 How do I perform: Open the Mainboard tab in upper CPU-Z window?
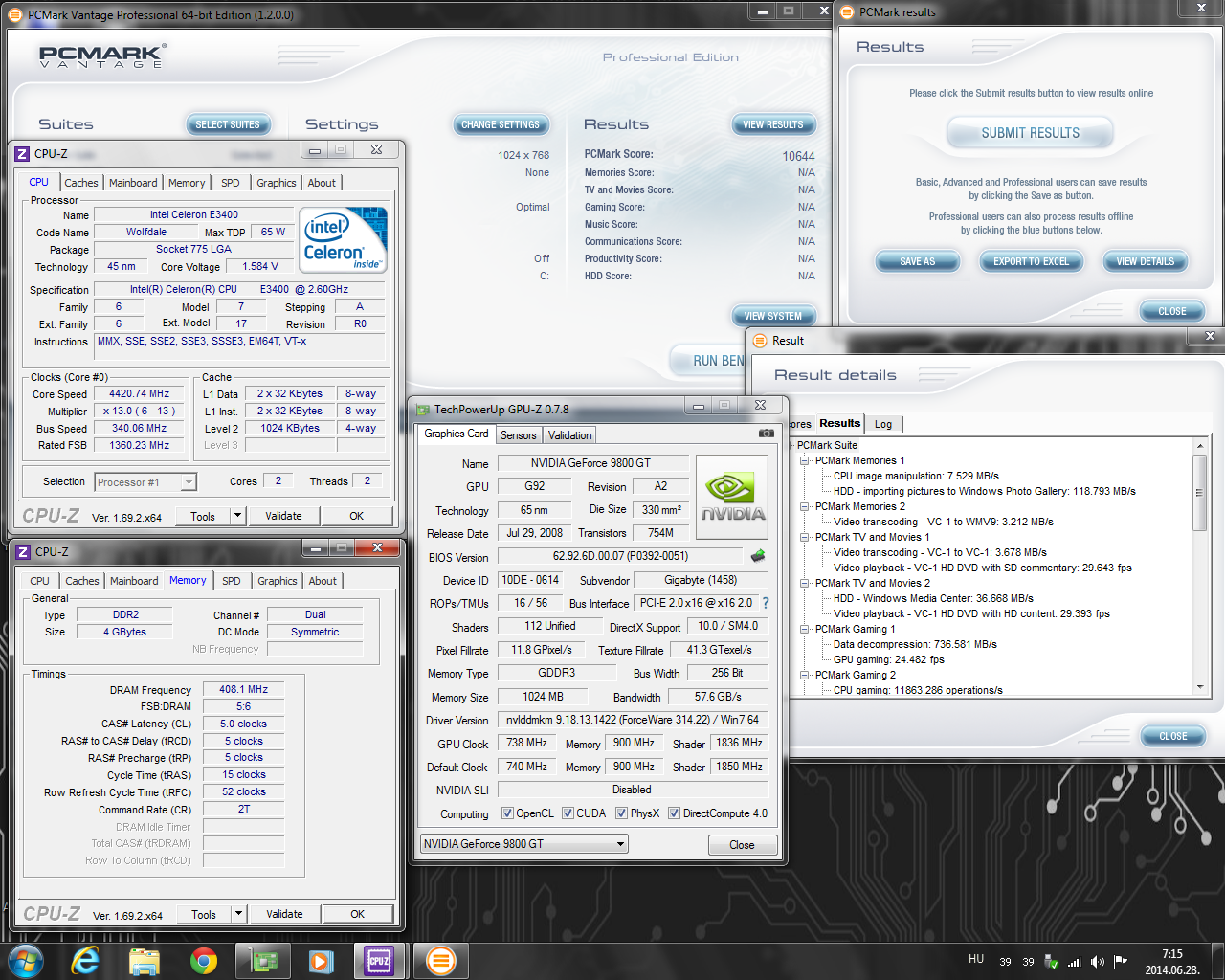coord(133,183)
